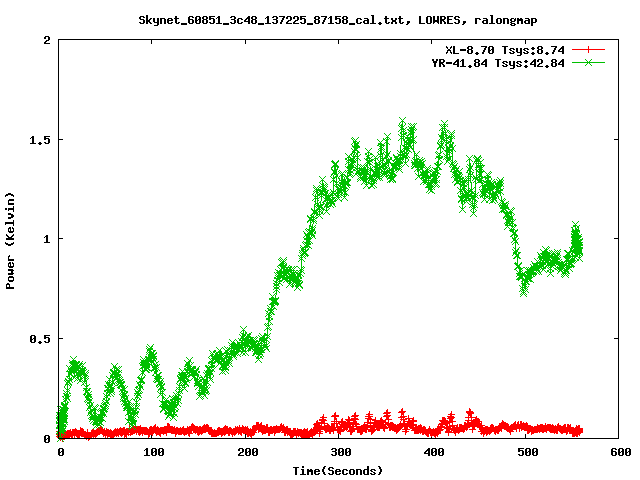Screen dimensions: 640x480
Task: Click the x-axis tick label 400
Action: [x=433, y=452]
